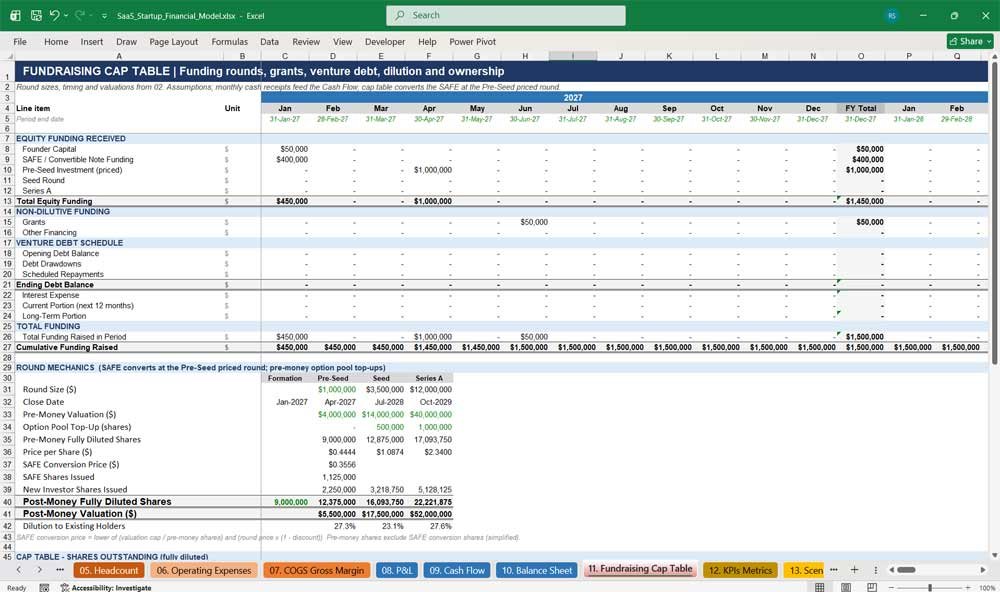Open the 09. Cash Flow sheet
This screenshot has height=592, width=1000.
(x=457, y=570)
